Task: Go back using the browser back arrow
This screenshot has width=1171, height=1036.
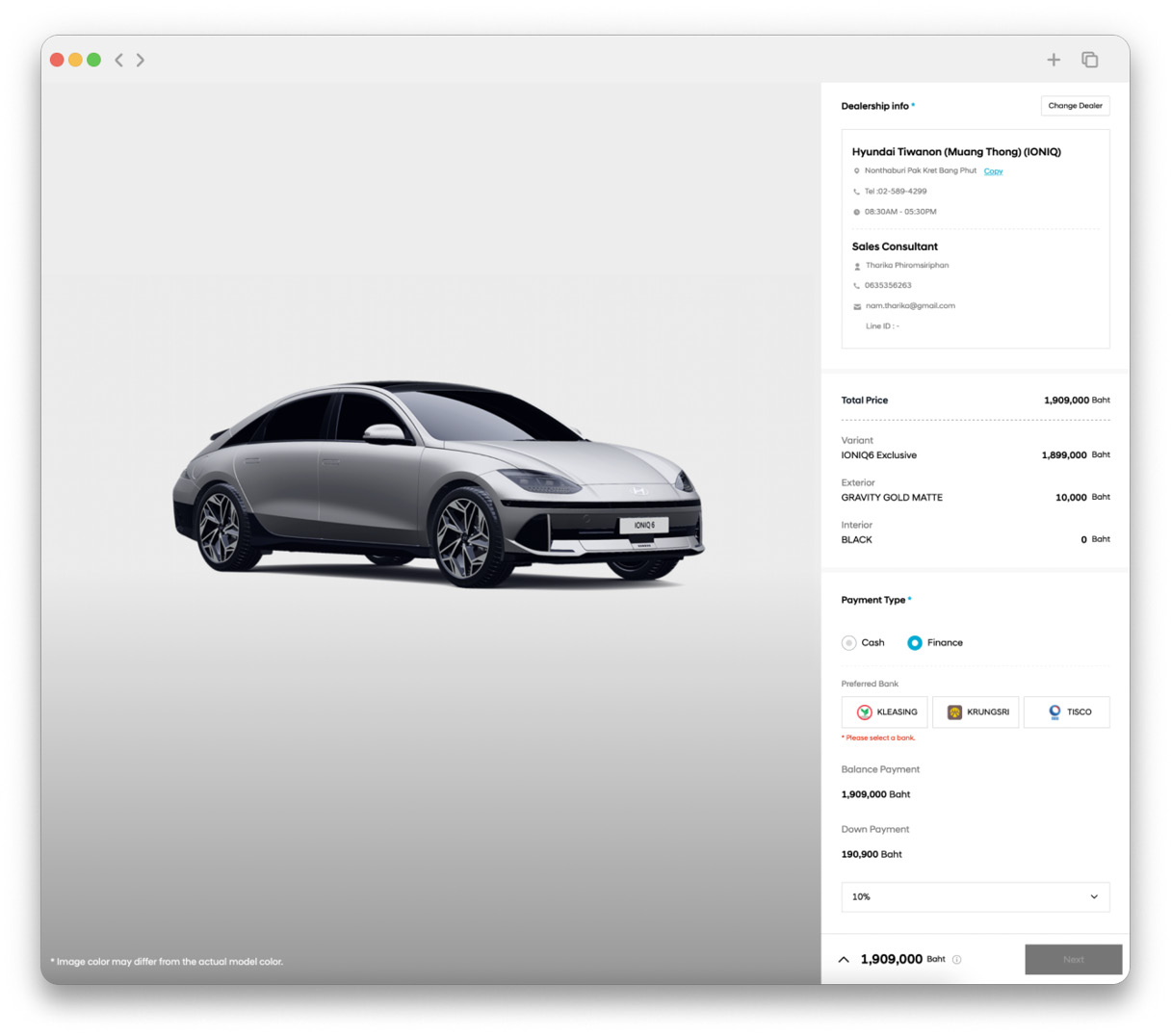Action: [118, 60]
